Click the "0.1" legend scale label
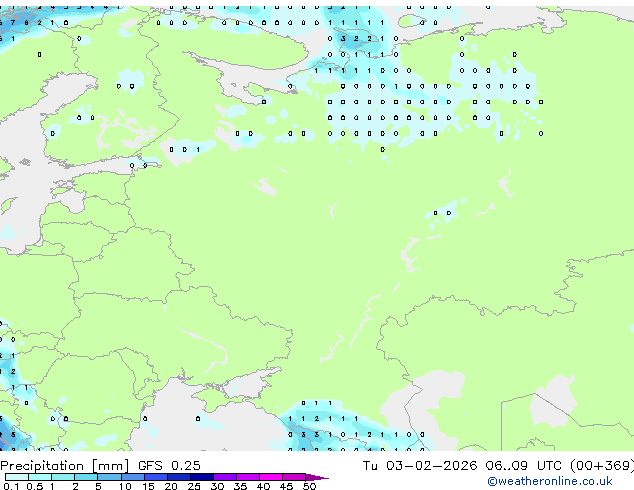Image resolution: width=634 pixels, height=490 pixels. 11,486
